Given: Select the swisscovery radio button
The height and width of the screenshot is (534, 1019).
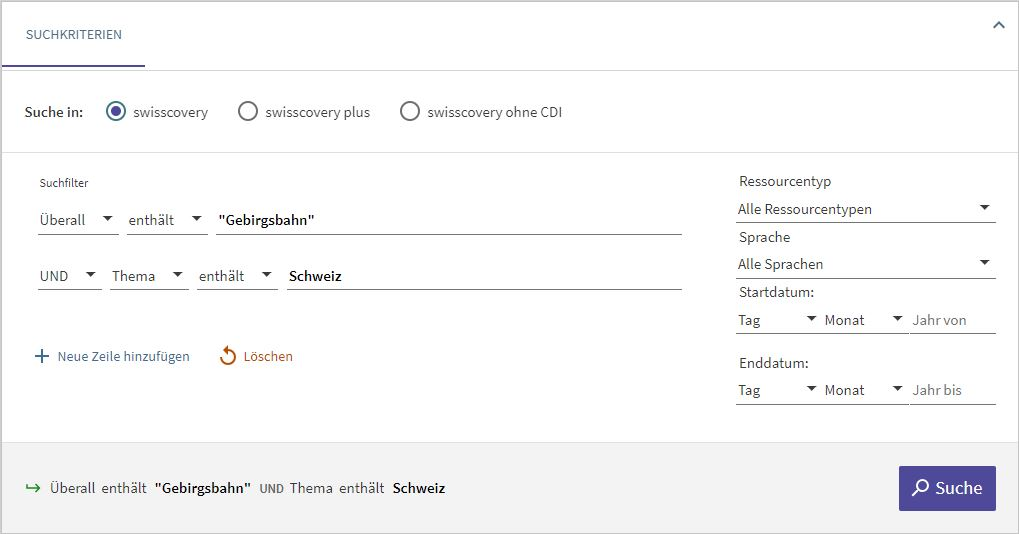Looking at the screenshot, I should 116,112.
